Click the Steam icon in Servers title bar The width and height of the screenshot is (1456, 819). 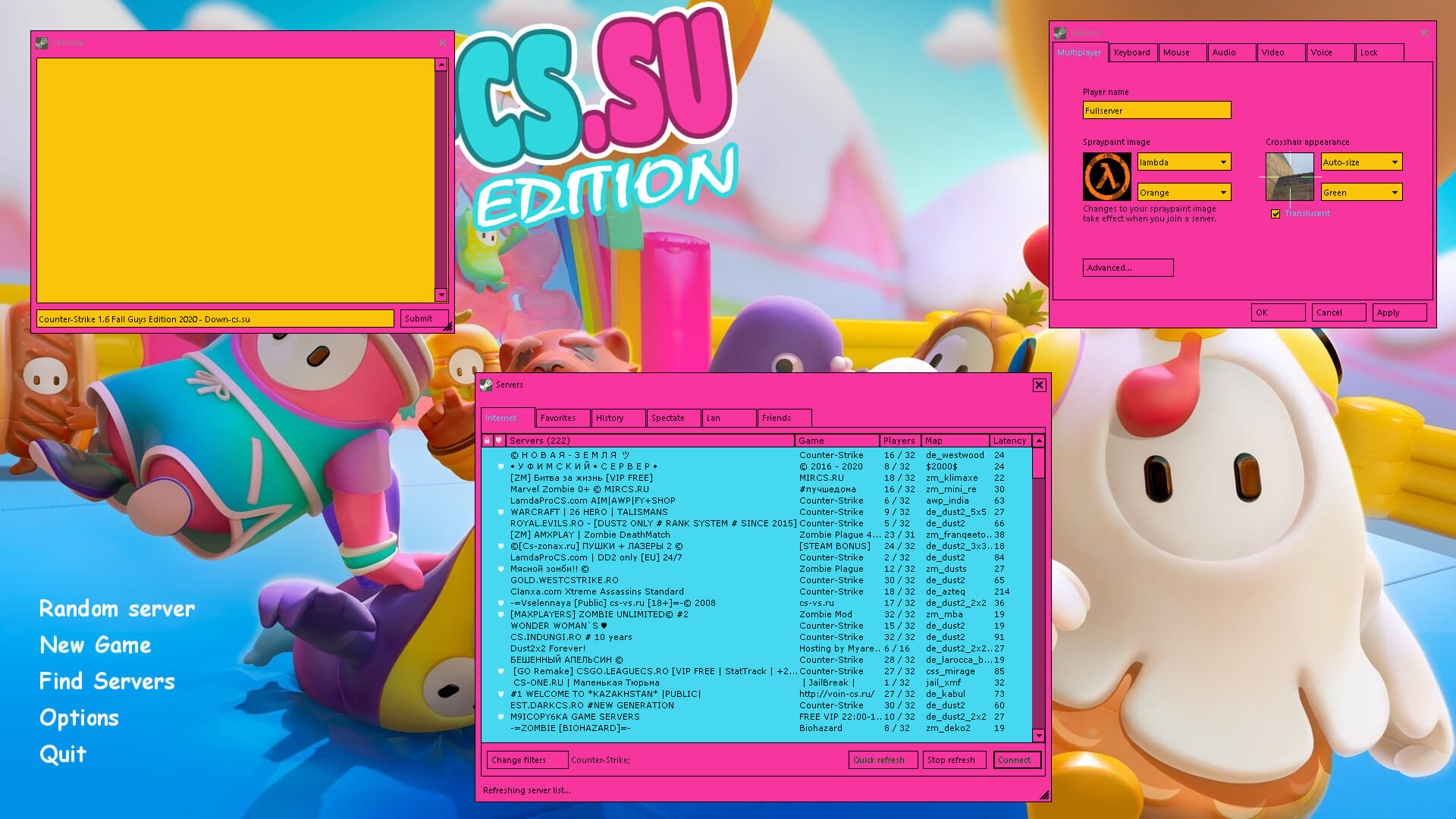[x=486, y=385]
